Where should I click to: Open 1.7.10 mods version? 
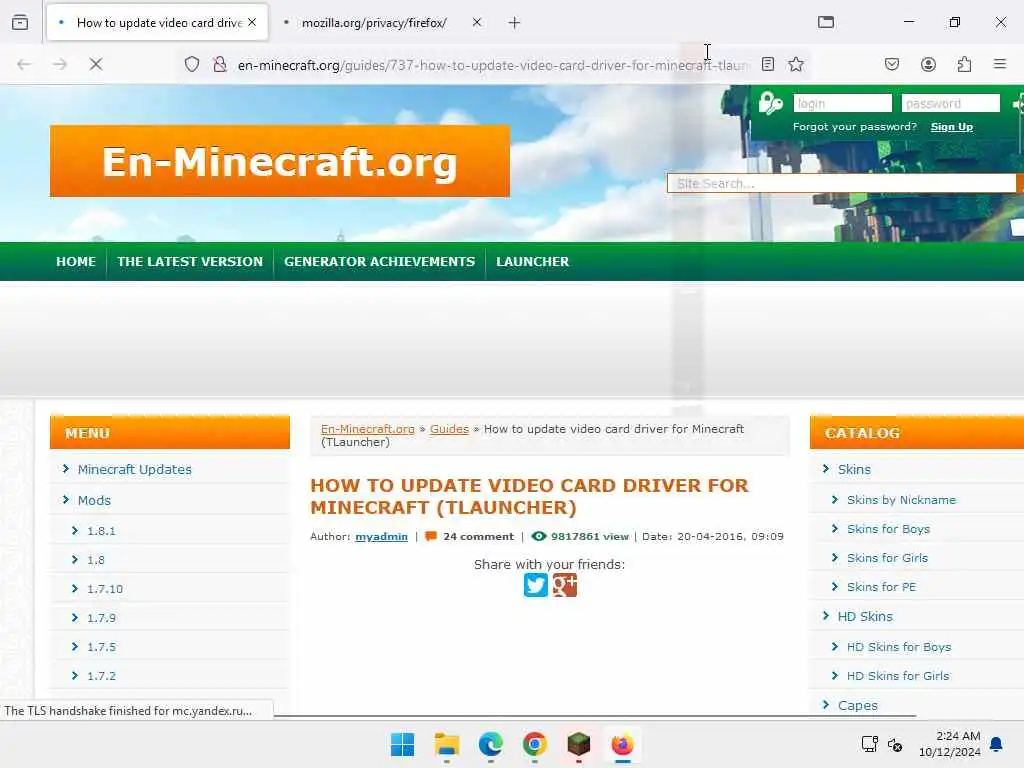click(x=105, y=589)
